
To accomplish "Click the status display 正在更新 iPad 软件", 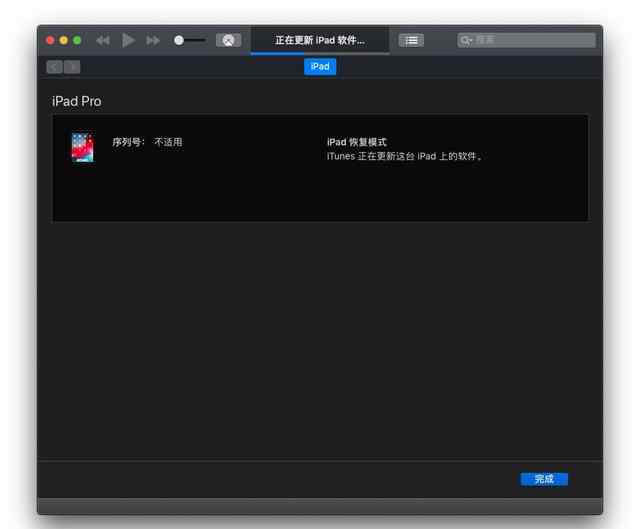I will click(320, 40).
